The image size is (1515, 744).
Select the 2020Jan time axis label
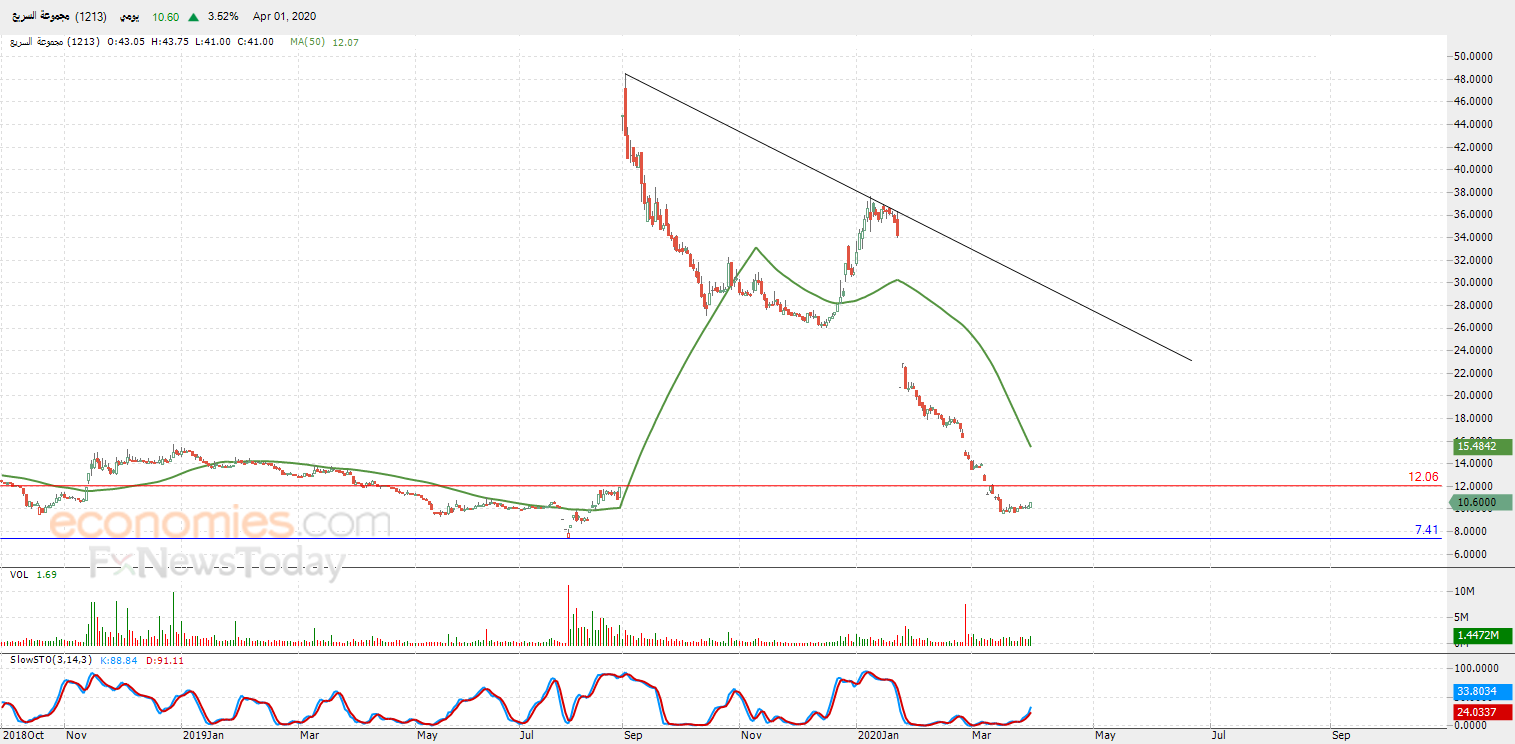(879, 735)
